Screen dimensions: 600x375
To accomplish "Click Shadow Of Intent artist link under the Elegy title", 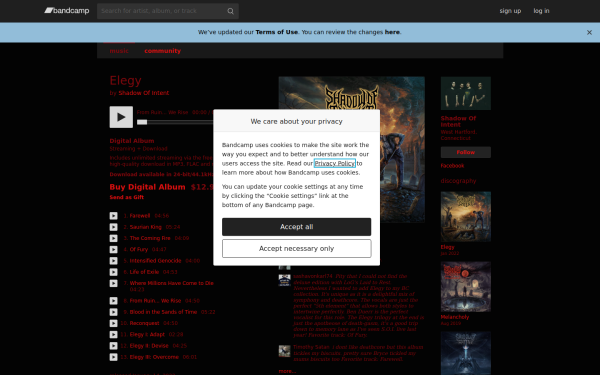I will coord(143,93).
